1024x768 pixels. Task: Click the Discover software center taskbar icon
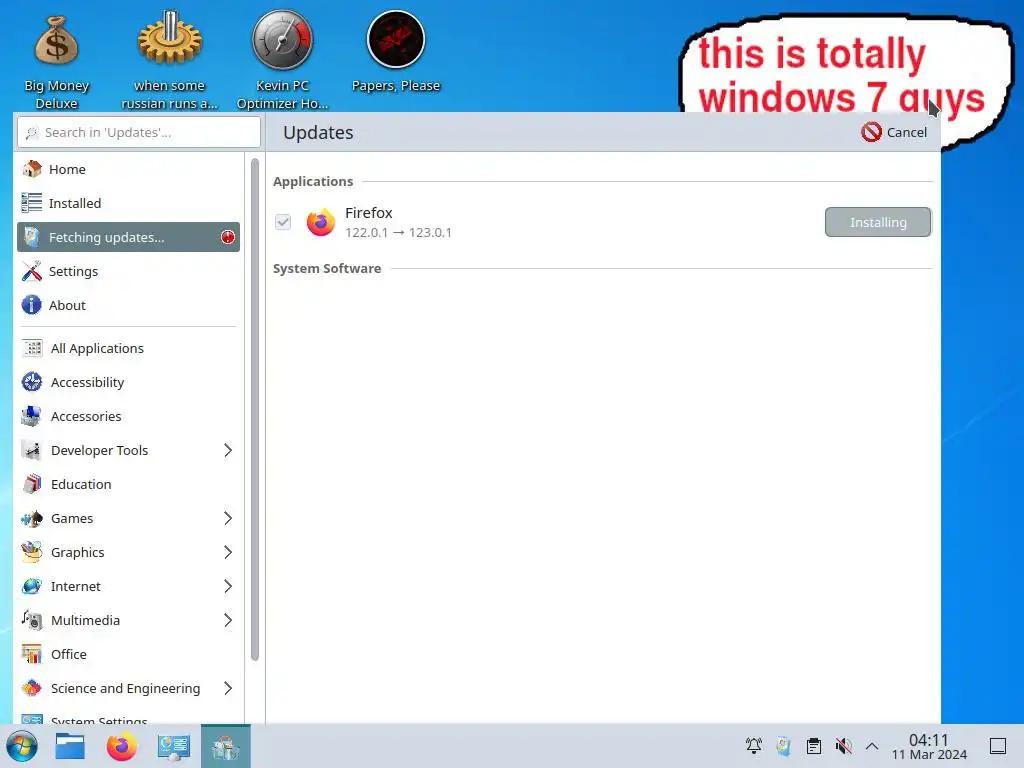point(225,746)
